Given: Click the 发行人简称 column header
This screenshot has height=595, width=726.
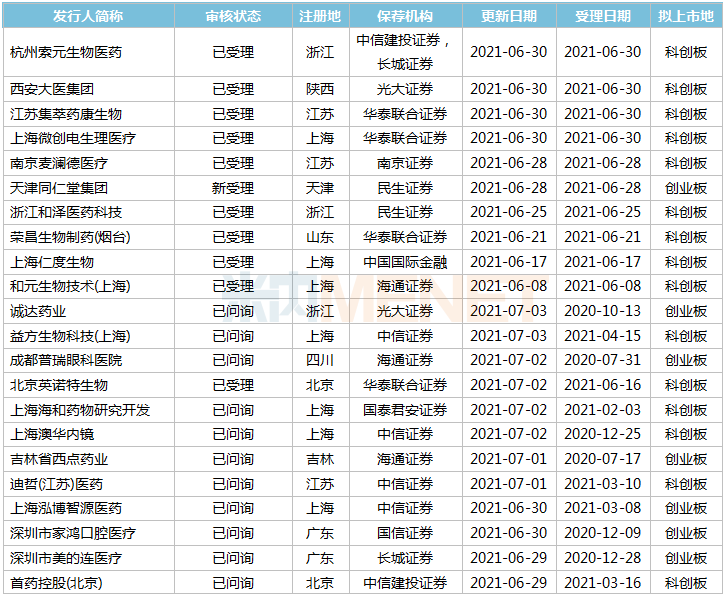Looking at the screenshot, I should point(88,16).
